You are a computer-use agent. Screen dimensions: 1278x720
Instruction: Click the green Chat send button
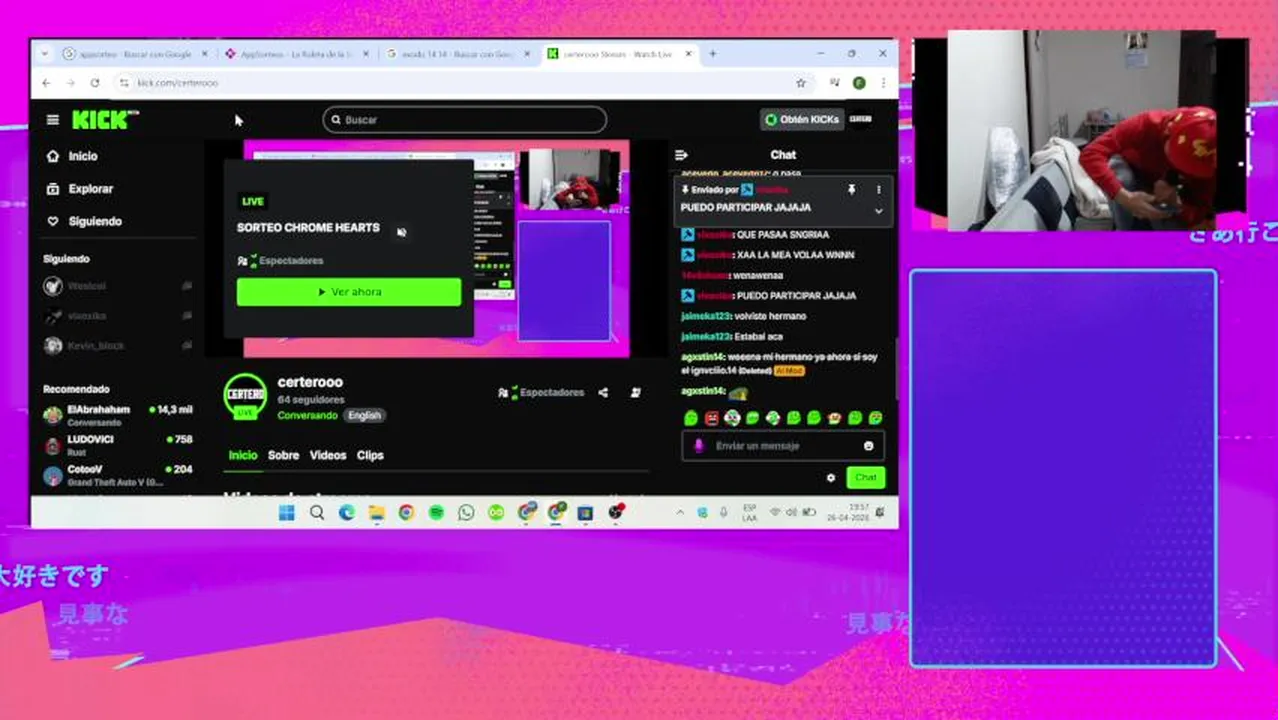tap(865, 478)
